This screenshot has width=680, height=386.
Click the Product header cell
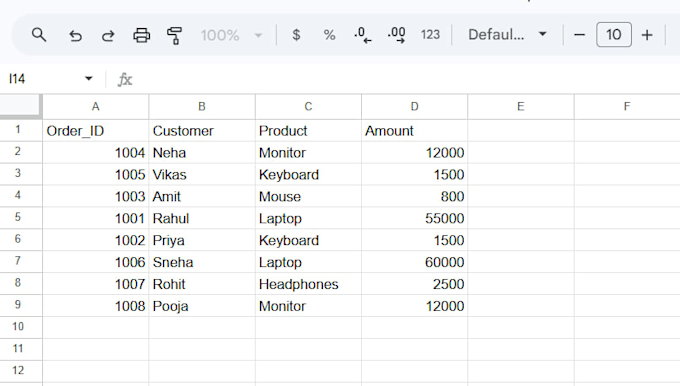click(x=308, y=131)
